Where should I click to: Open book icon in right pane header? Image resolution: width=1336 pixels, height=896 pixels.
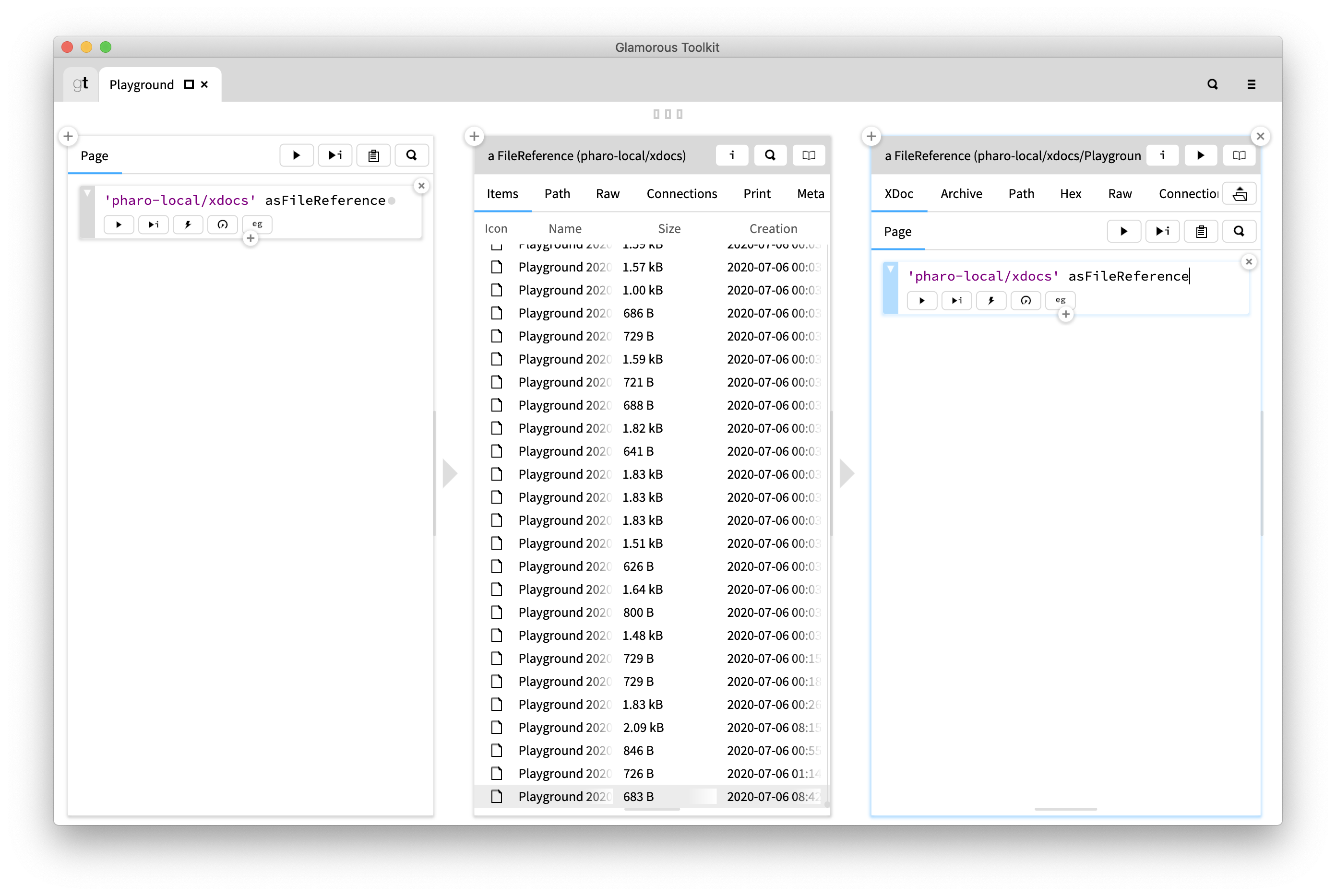(1239, 155)
